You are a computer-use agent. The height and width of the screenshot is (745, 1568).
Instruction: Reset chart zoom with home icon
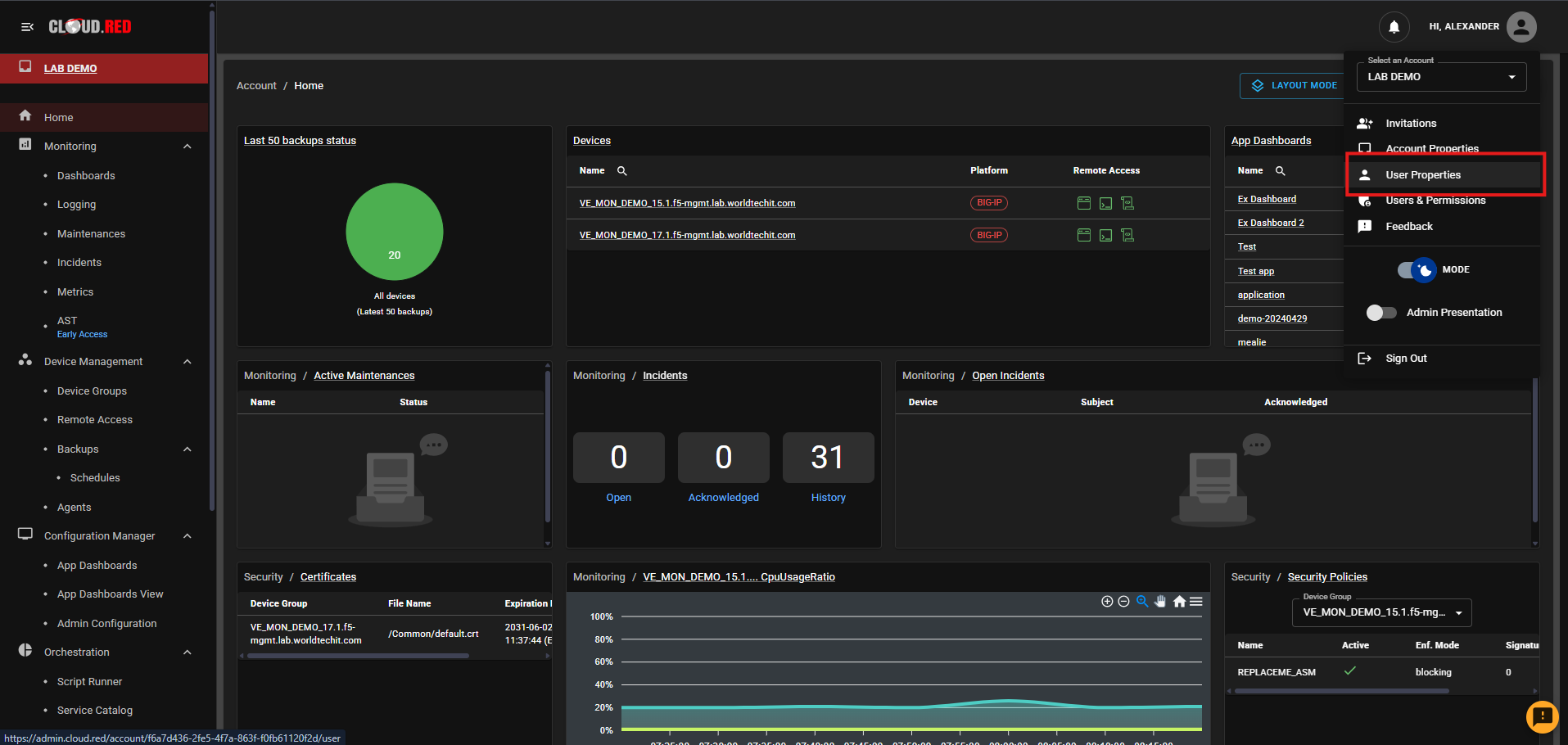pyautogui.click(x=1179, y=602)
